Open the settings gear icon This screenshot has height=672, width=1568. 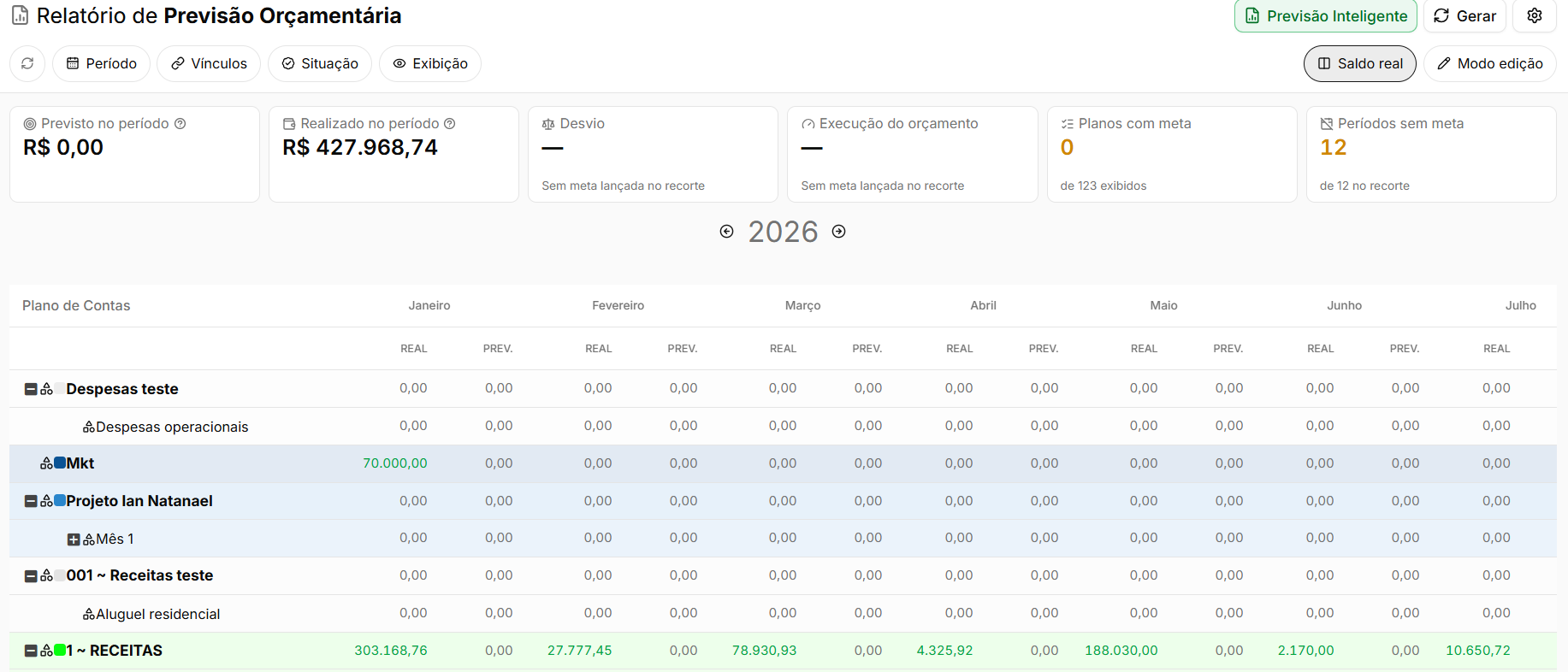click(x=1535, y=15)
